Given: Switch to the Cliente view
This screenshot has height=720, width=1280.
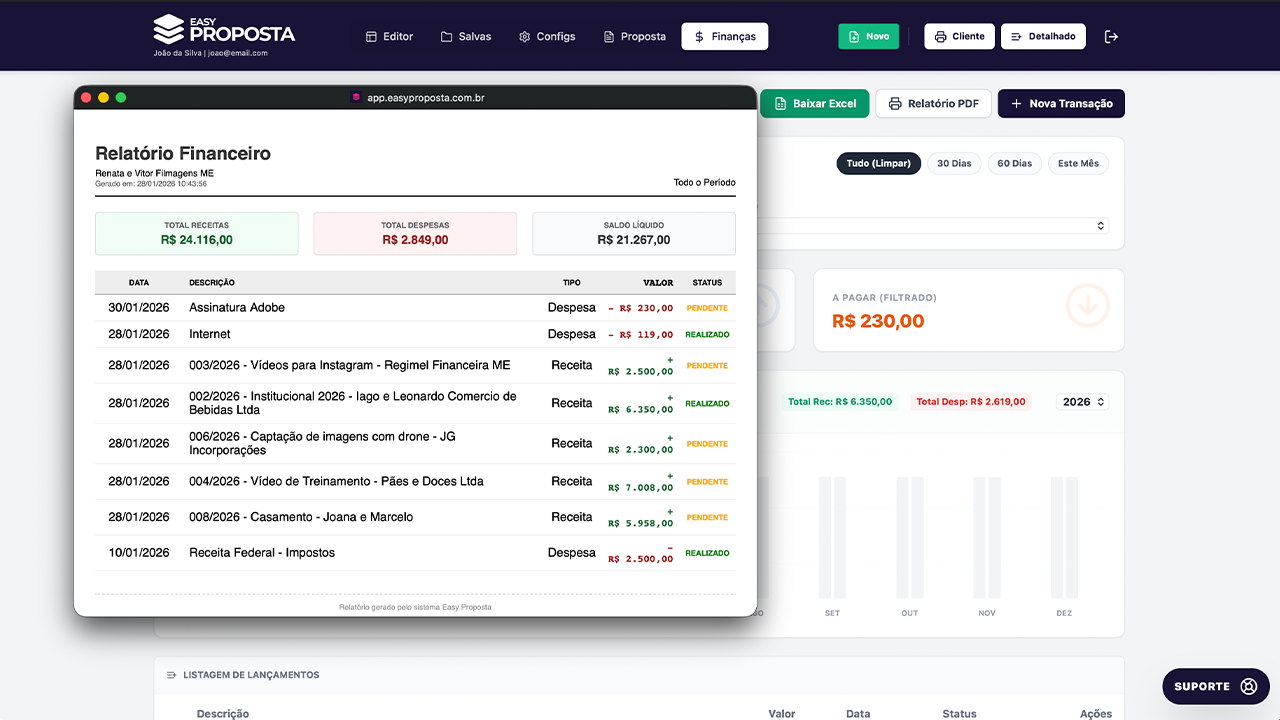Looking at the screenshot, I should click(959, 36).
